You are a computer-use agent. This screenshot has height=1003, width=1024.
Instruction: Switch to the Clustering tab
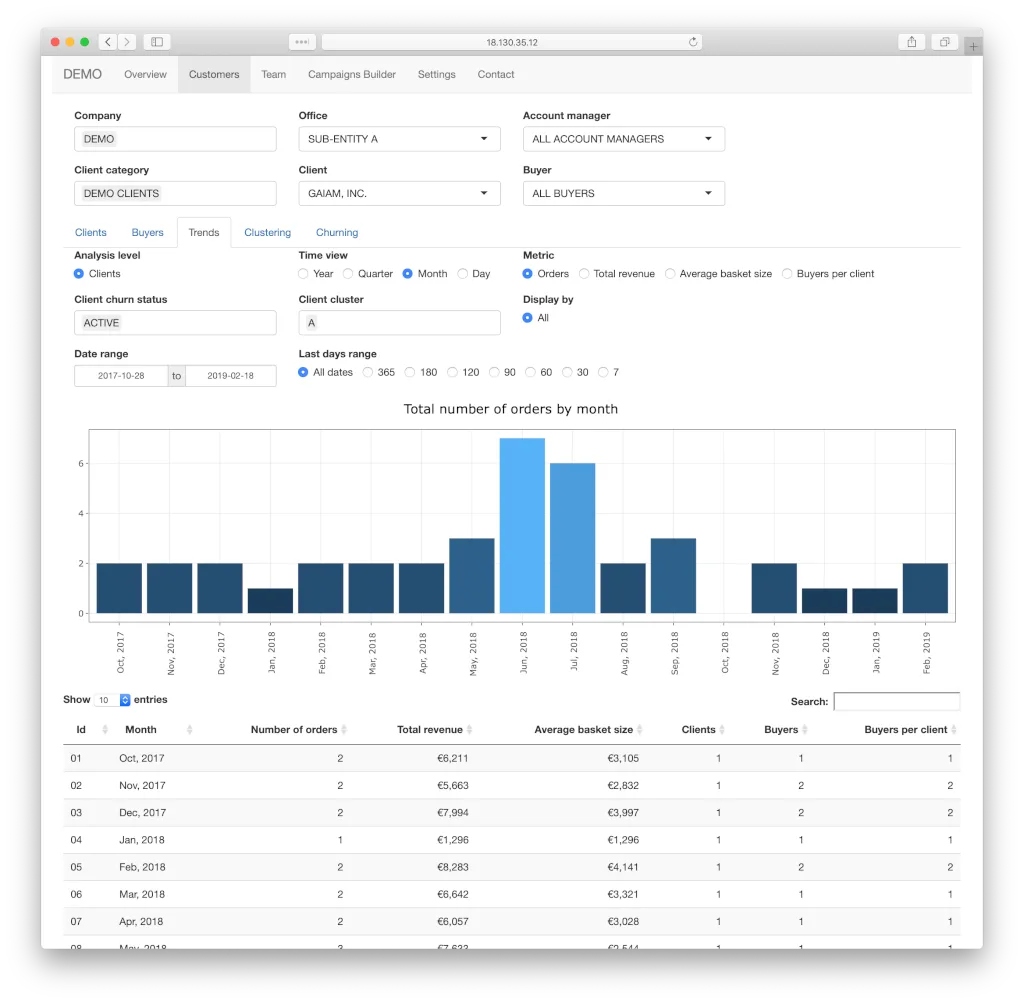(x=268, y=232)
